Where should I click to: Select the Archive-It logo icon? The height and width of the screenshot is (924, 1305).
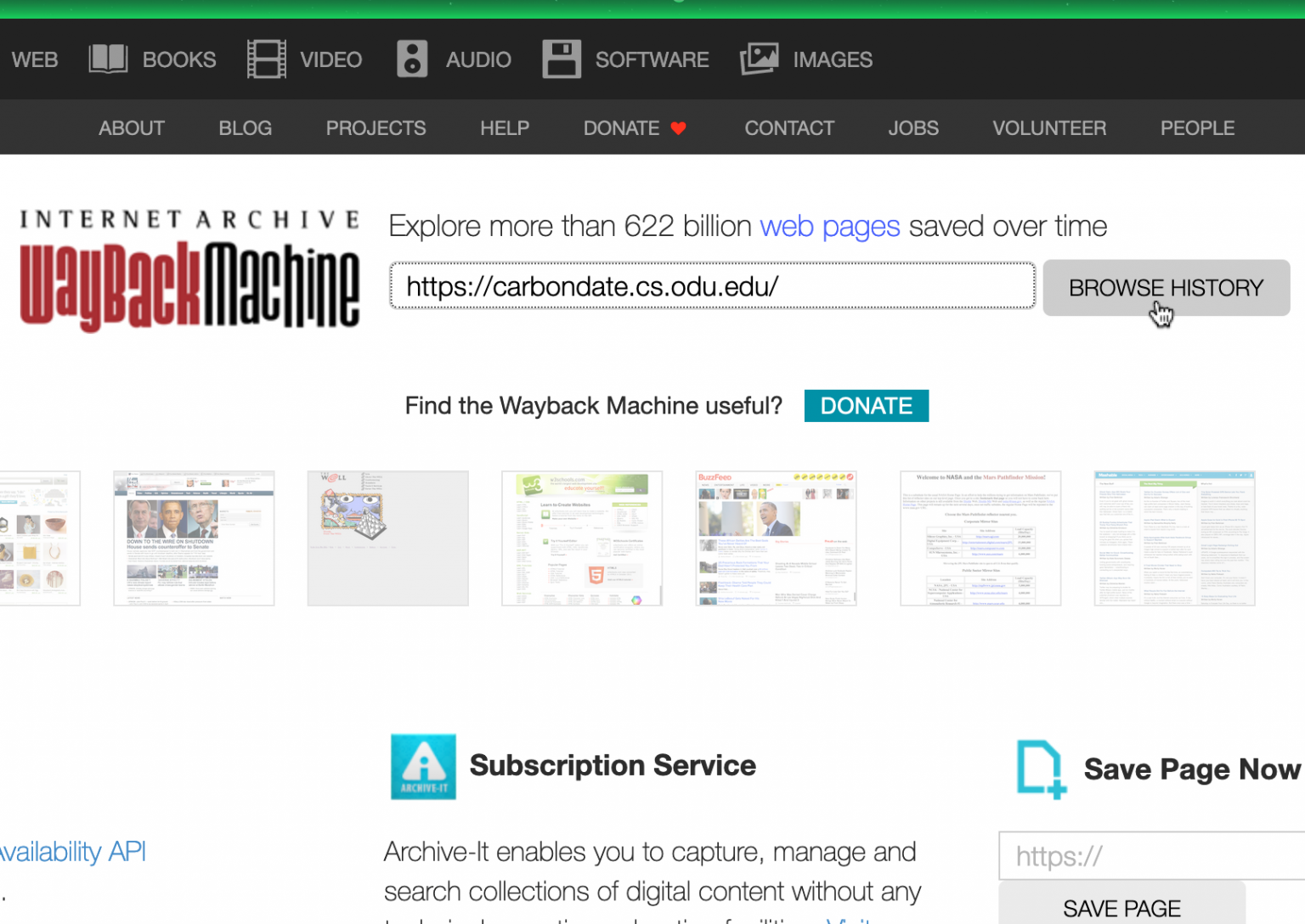(x=423, y=767)
